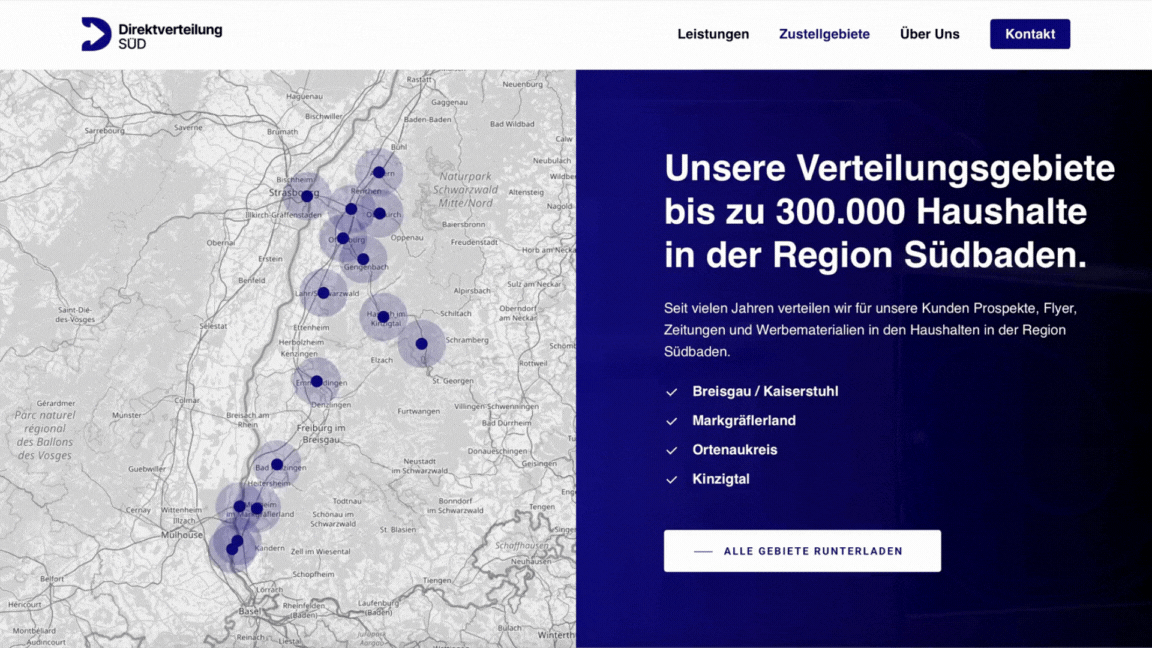Click the checkmark beside Kinzigtal
The image size is (1152, 648).
[x=672, y=480]
